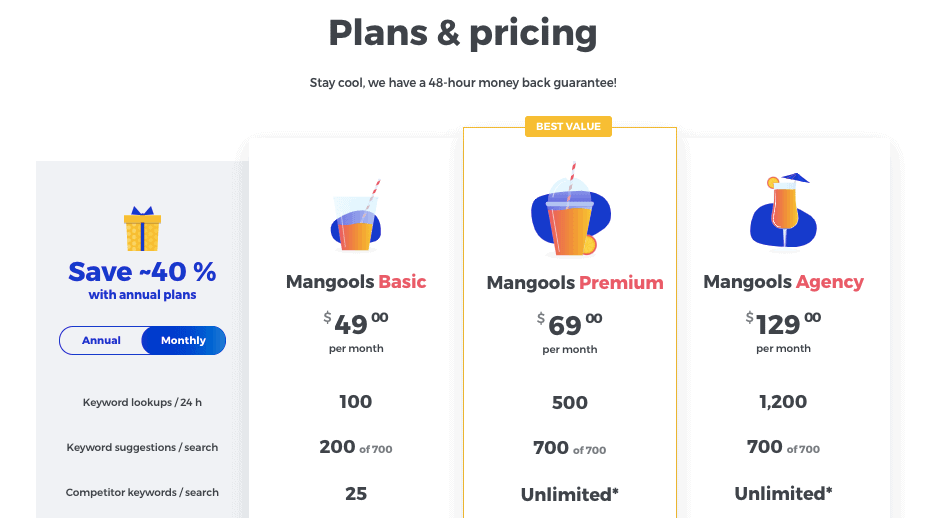Viewport: 926px width, 518px height.
Task: Click Unlimited* under the Agency plan
Action: point(783,494)
